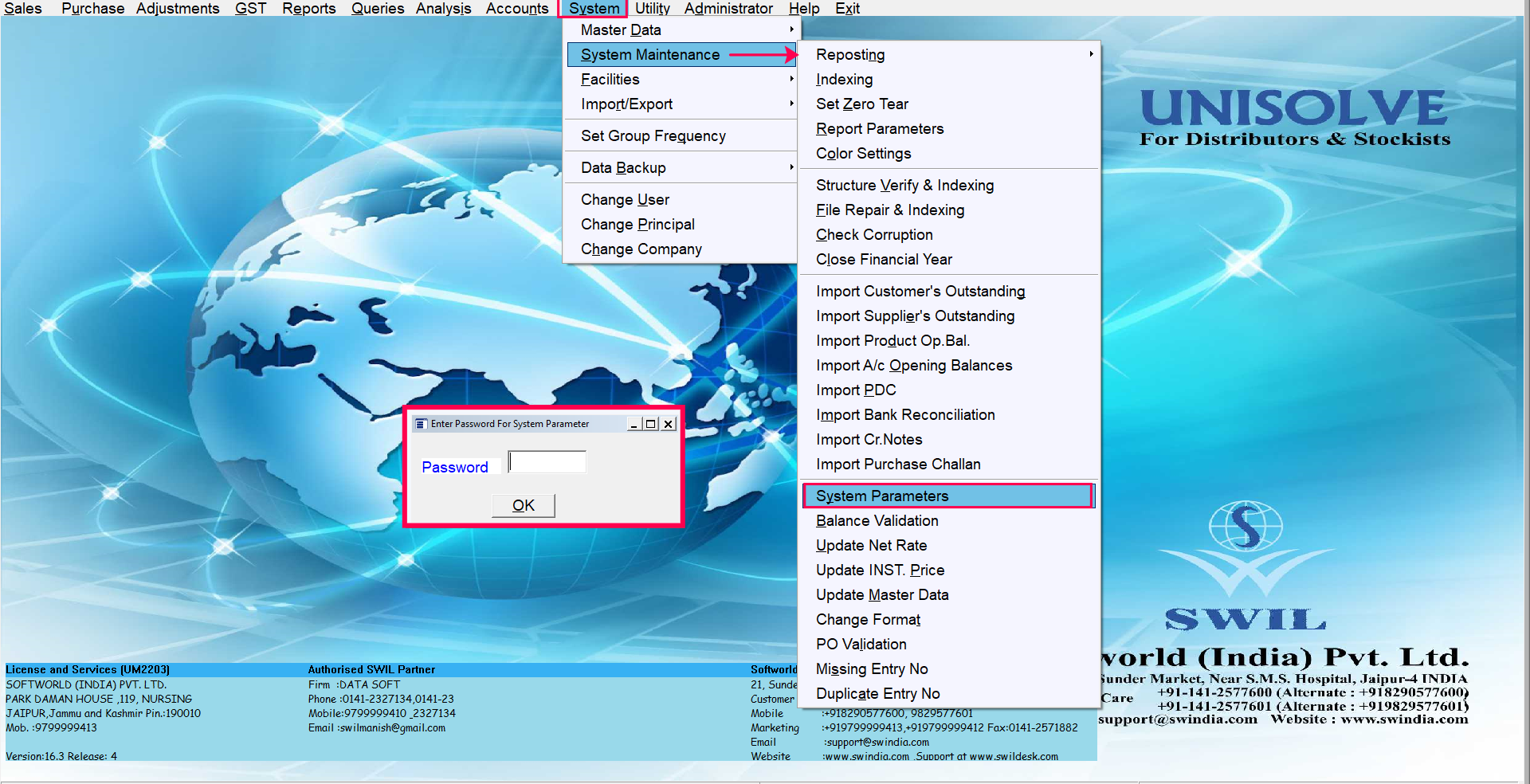Open the Adjustments menu
This screenshot has width=1530, height=784.
pyautogui.click(x=178, y=8)
